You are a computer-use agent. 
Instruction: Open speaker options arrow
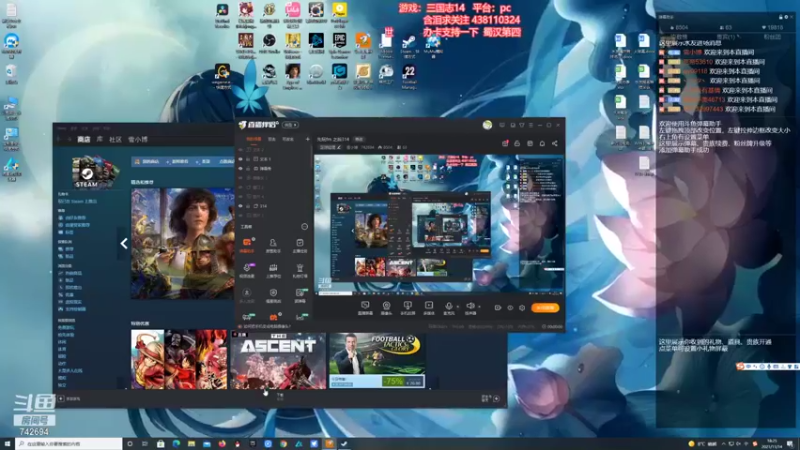point(480,307)
